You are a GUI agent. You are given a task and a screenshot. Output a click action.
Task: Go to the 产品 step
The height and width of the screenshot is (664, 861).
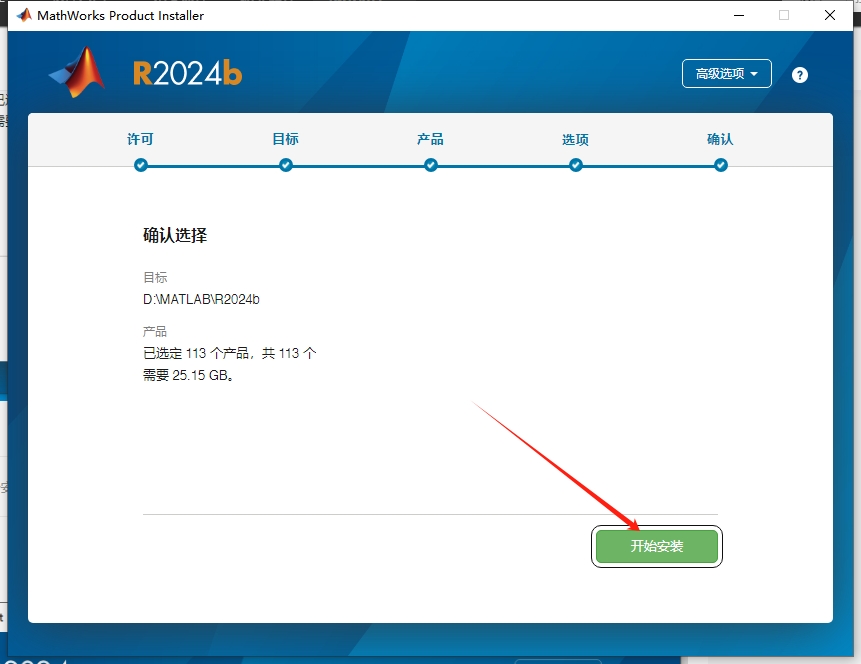pyautogui.click(x=430, y=140)
